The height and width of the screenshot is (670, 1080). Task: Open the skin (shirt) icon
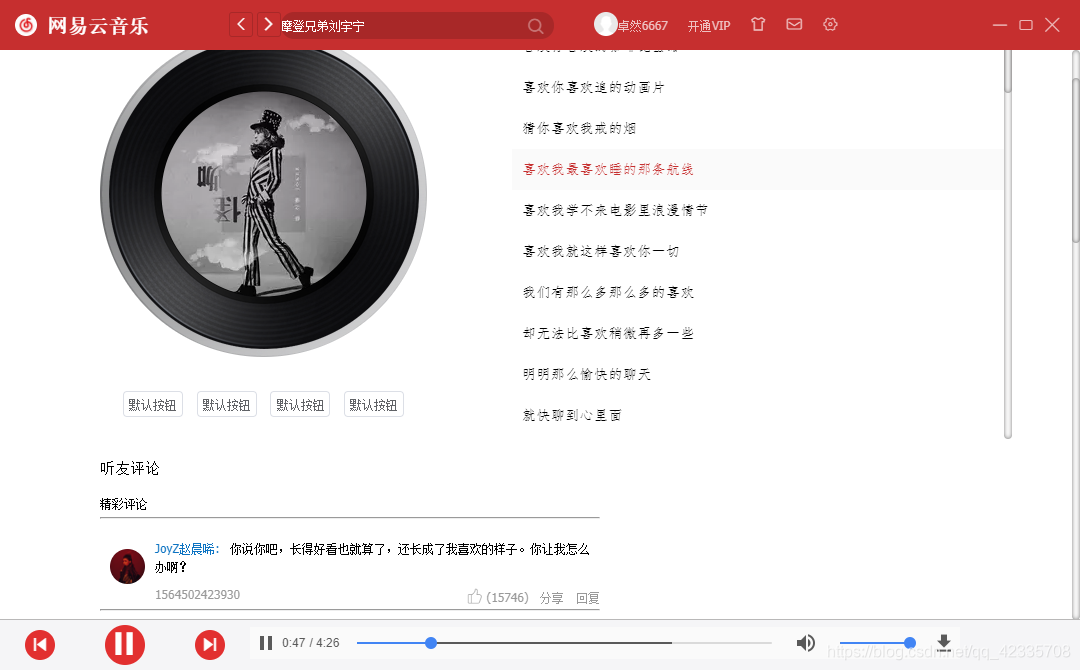click(x=758, y=24)
